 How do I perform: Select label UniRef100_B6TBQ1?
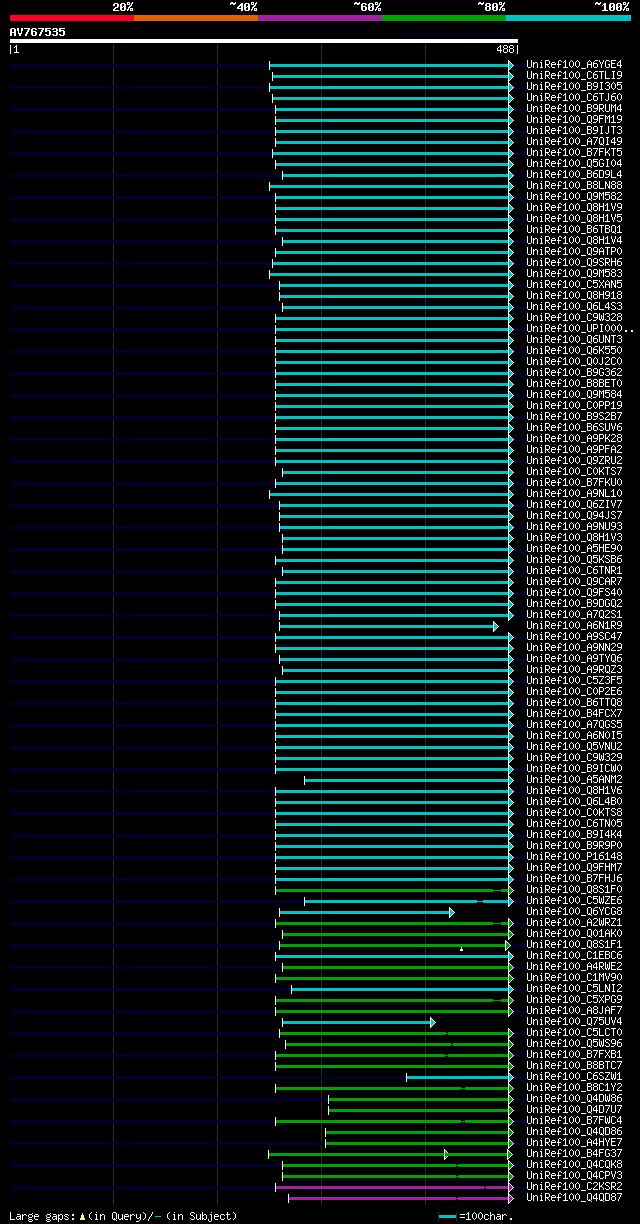(574, 229)
